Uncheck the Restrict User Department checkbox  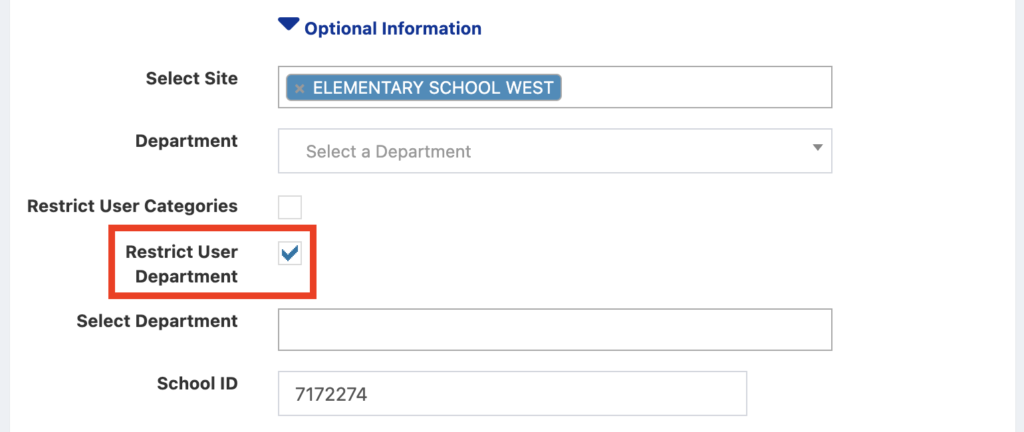click(290, 254)
